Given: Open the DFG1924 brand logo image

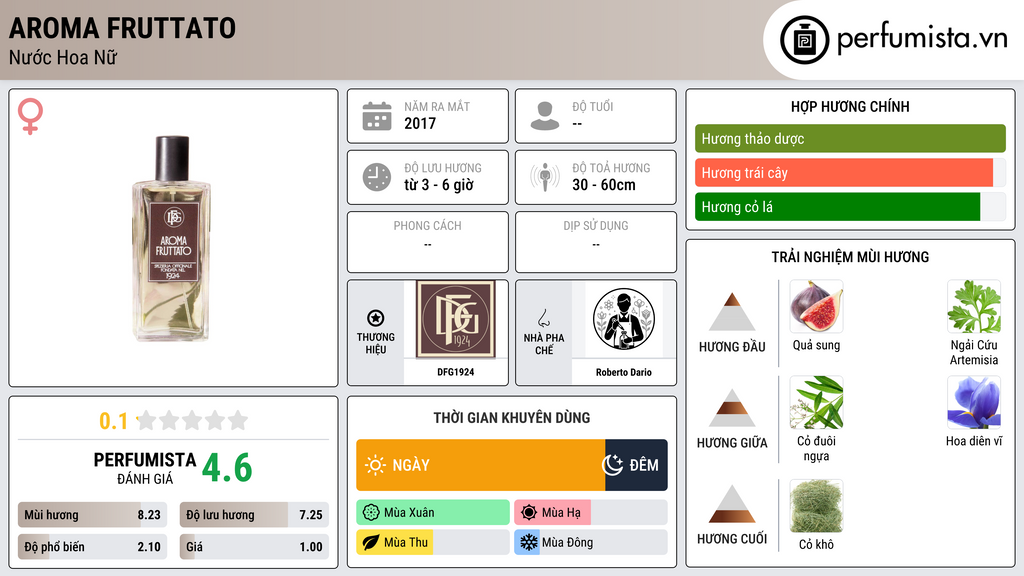Looking at the screenshot, I should pyautogui.click(x=456, y=319).
